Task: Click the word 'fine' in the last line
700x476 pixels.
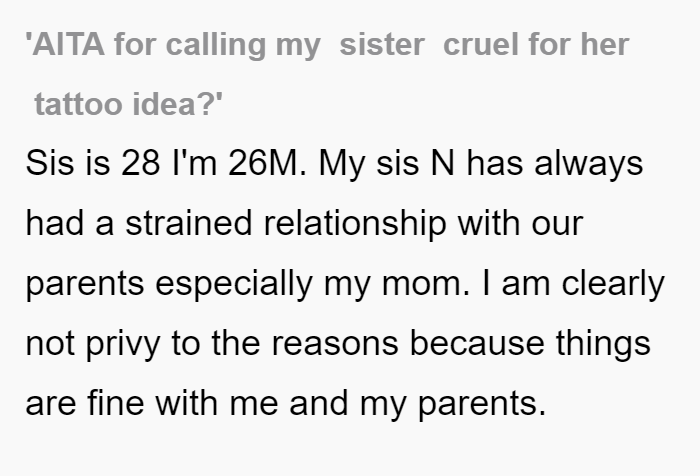Action: pos(116,403)
